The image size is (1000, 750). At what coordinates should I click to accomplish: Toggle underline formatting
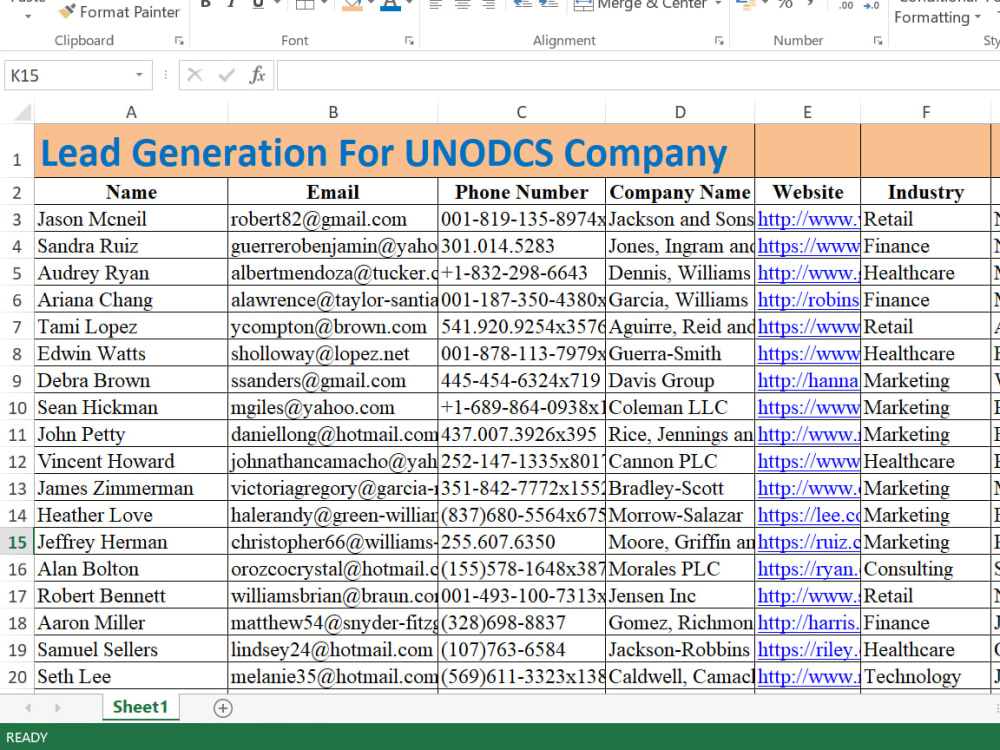258,4
